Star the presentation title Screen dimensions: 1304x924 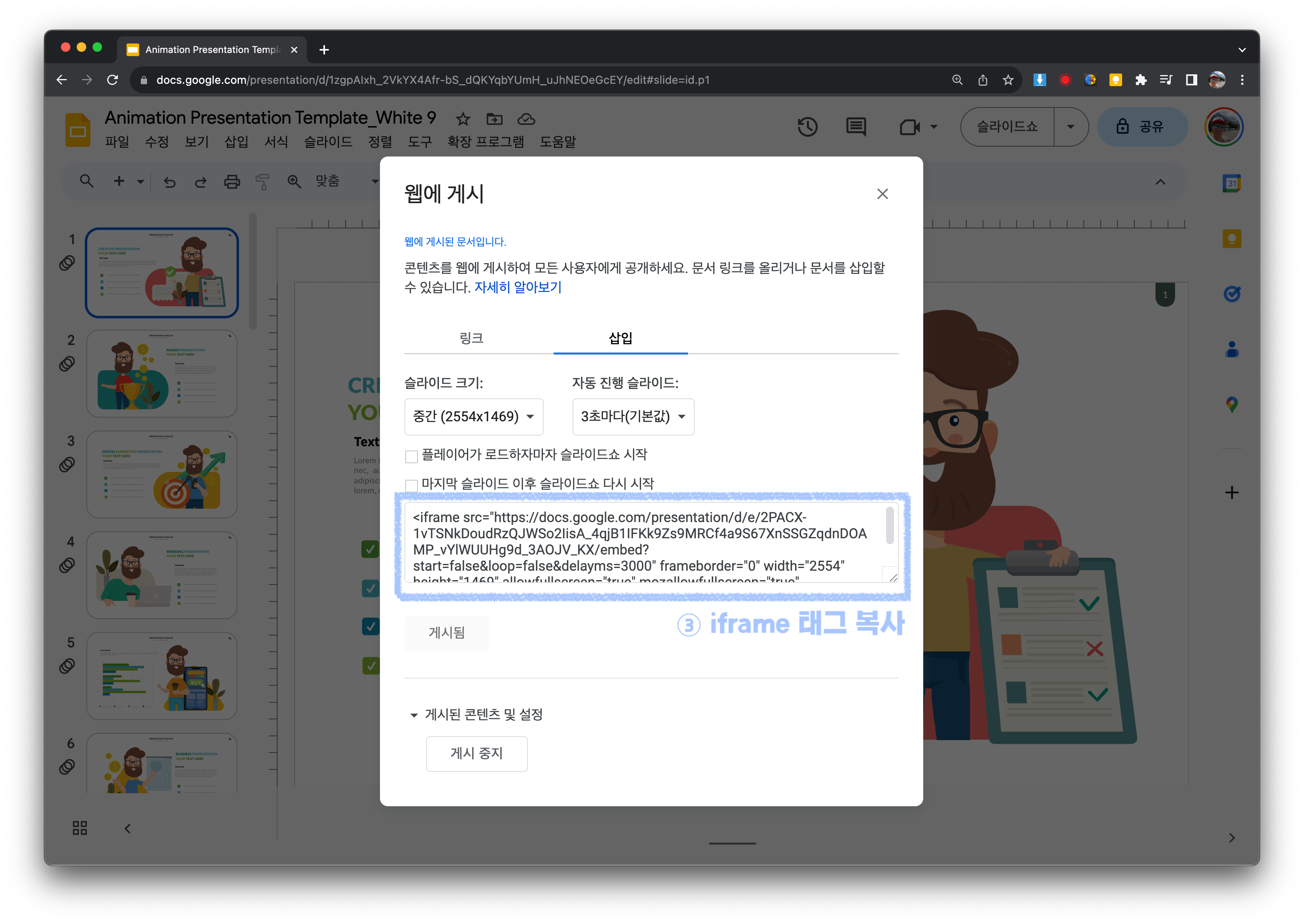[463, 119]
